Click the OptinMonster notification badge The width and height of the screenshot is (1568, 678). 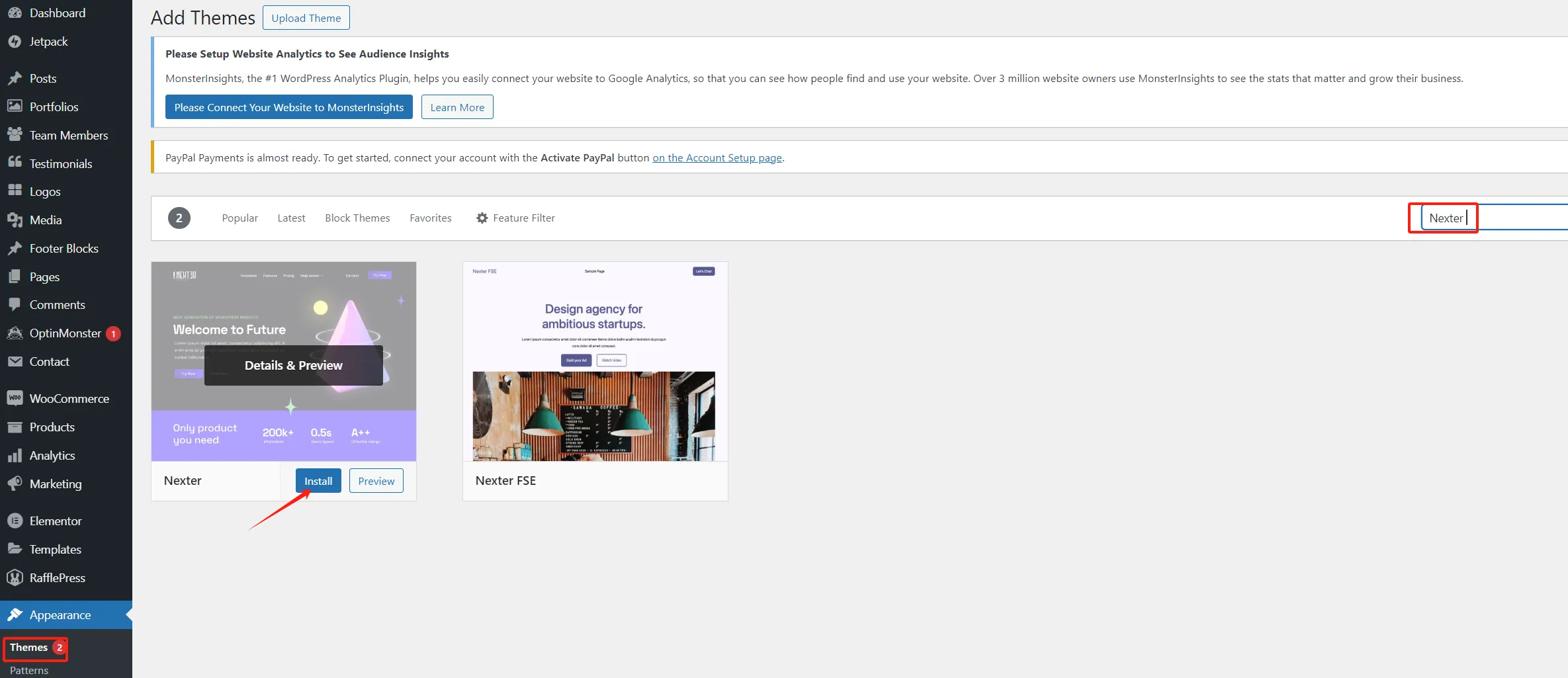pyautogui.click(x=113, y=333)
